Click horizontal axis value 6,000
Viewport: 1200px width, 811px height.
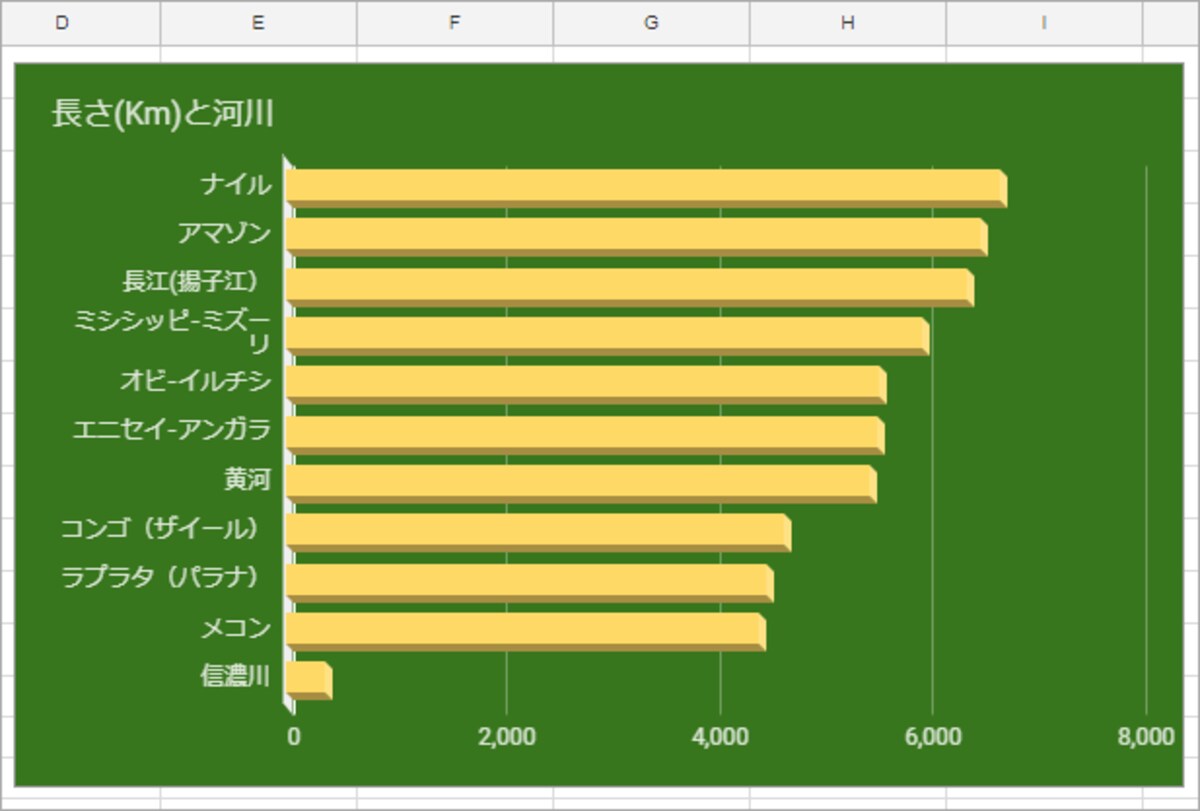pos(933,737)
